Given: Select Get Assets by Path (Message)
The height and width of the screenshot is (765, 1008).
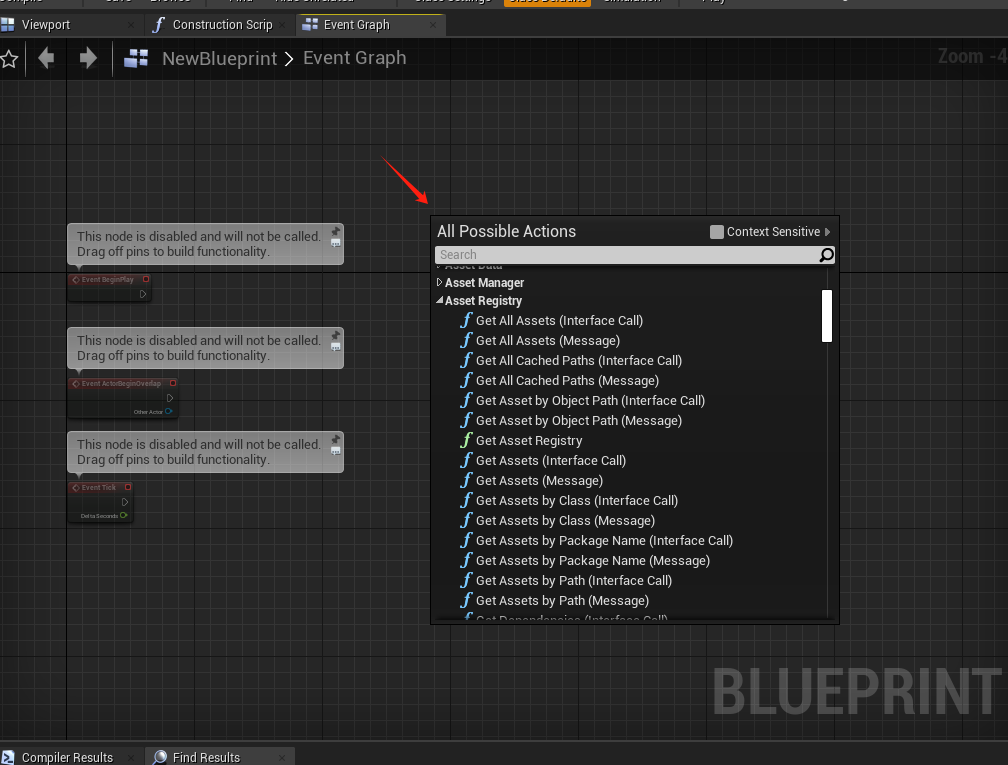Looking at the screenshot, I should click(x=562, y=600).
